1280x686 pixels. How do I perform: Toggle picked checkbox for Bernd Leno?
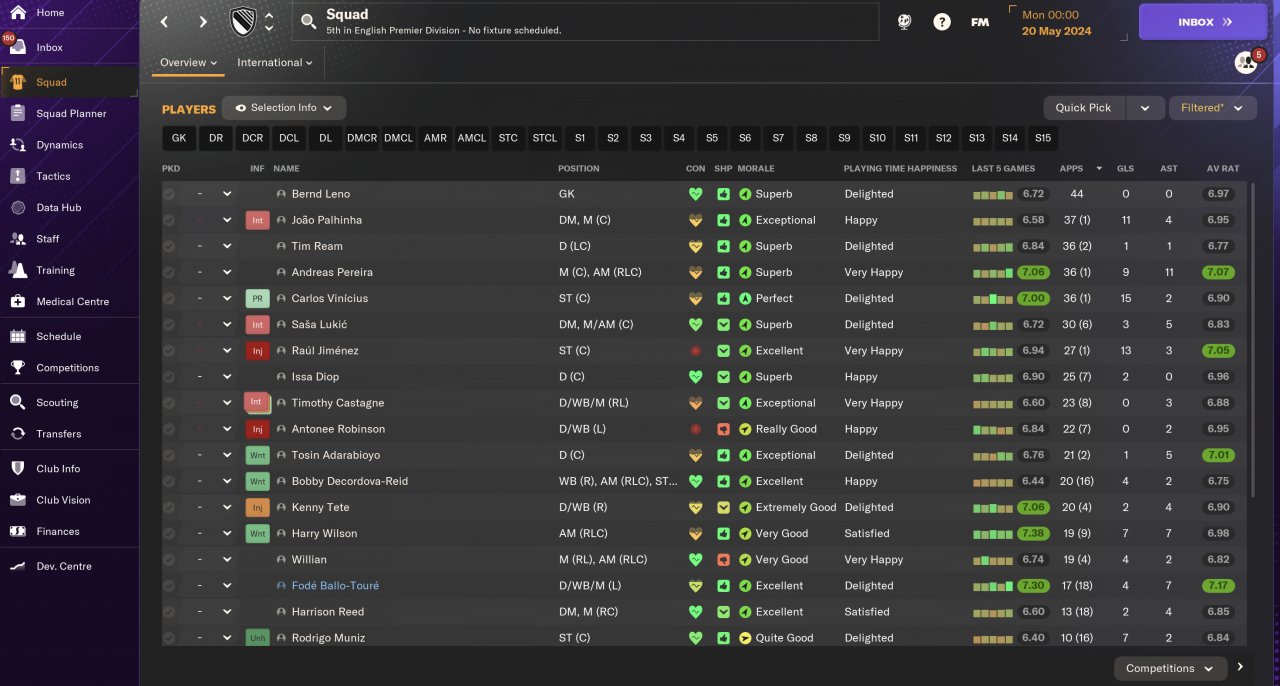pyautogui.click(x=169, y=194)
